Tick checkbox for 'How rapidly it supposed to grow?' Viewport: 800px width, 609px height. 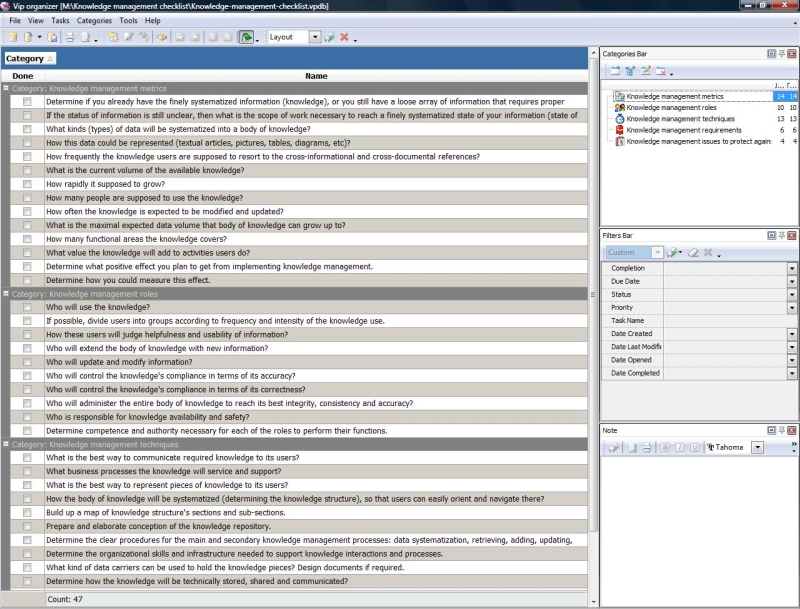click(28, 184)
